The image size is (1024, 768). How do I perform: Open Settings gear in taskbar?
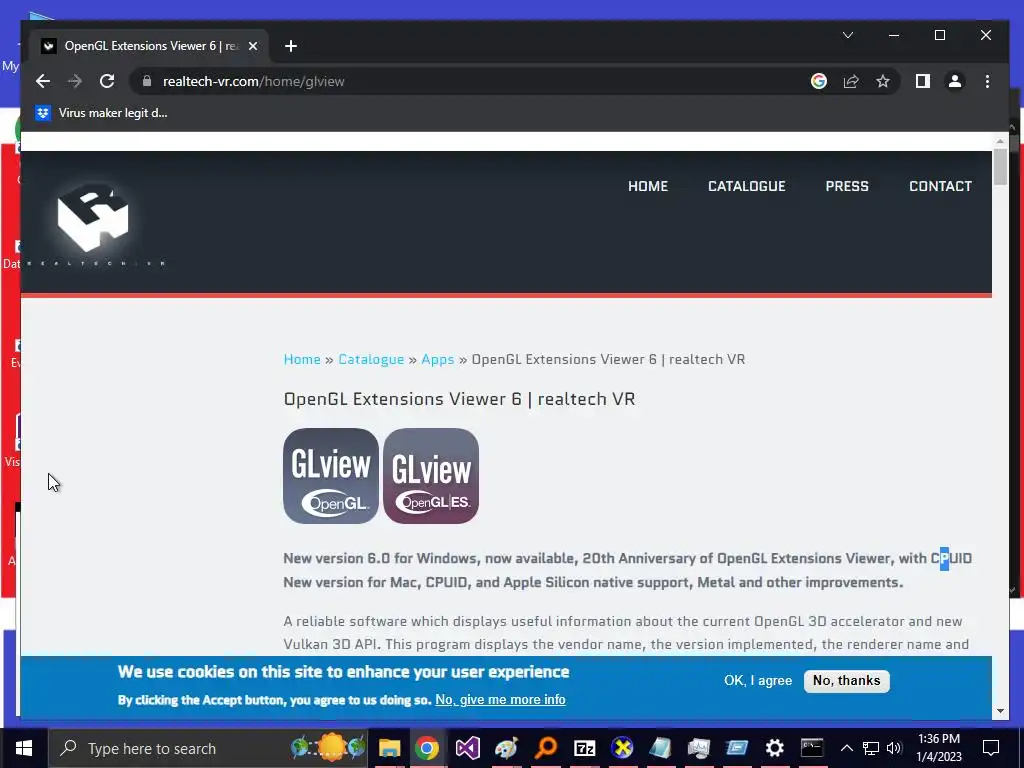775,748
